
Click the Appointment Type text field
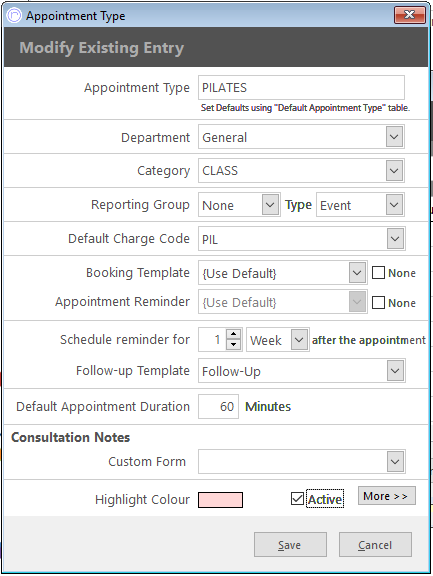point(301,87)
